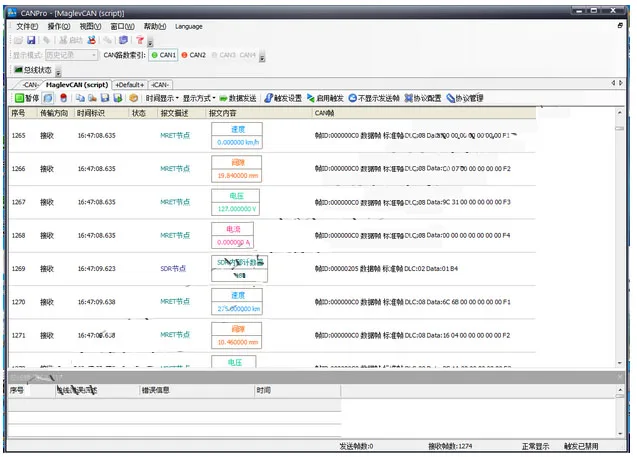This screenshot has width=637, height=457.
Task: Click the blue floppy save icon in top toolbar
Action: 31,40
